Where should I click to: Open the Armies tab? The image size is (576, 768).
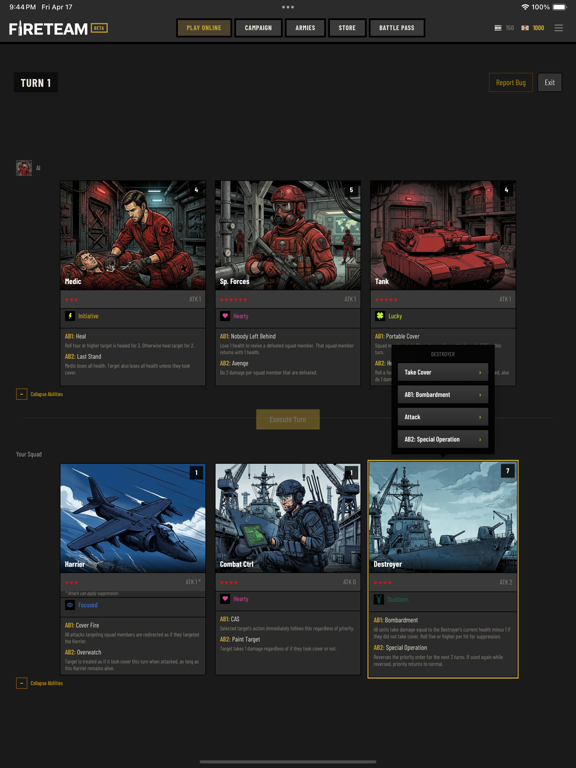pos(305,28)
